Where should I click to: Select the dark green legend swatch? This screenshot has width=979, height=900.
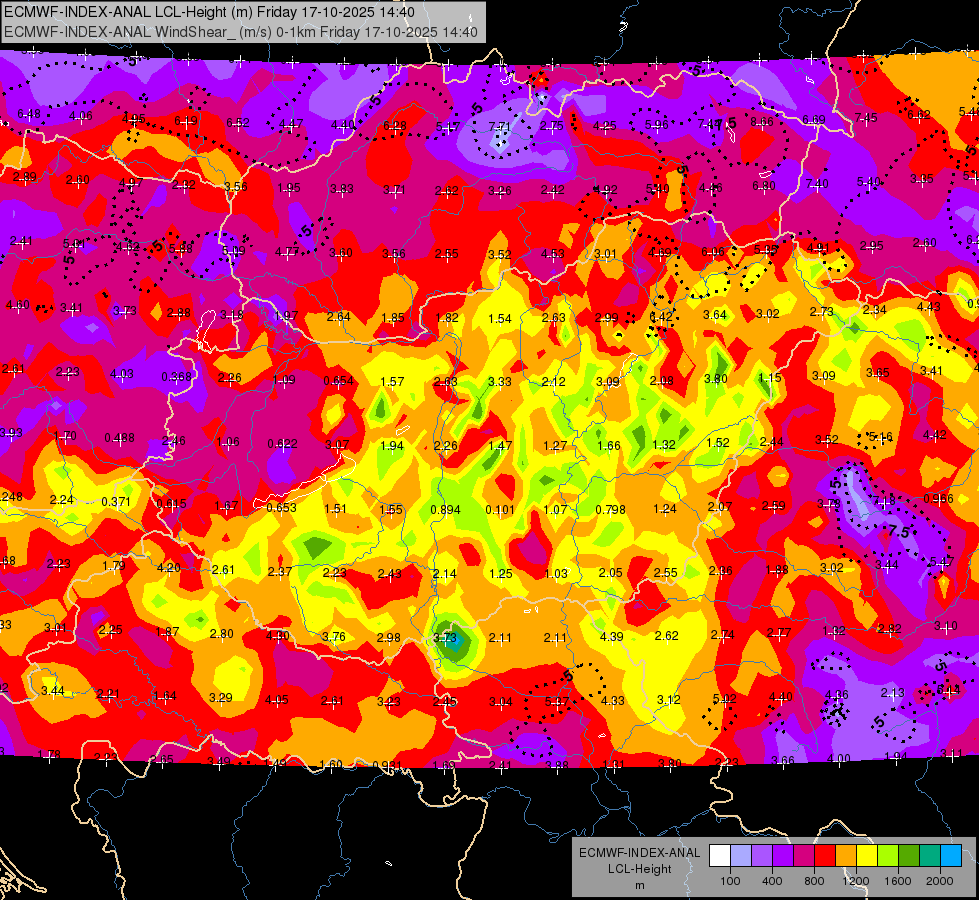point(908,856)
